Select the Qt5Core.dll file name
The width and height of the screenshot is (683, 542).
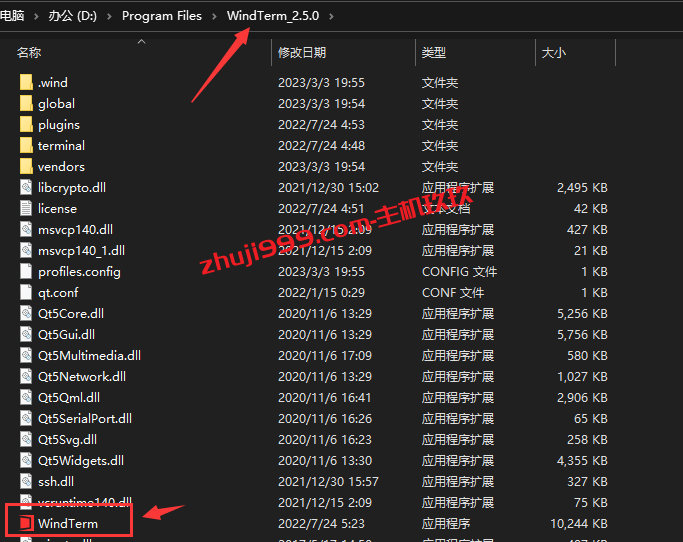[x=71, y=313]
